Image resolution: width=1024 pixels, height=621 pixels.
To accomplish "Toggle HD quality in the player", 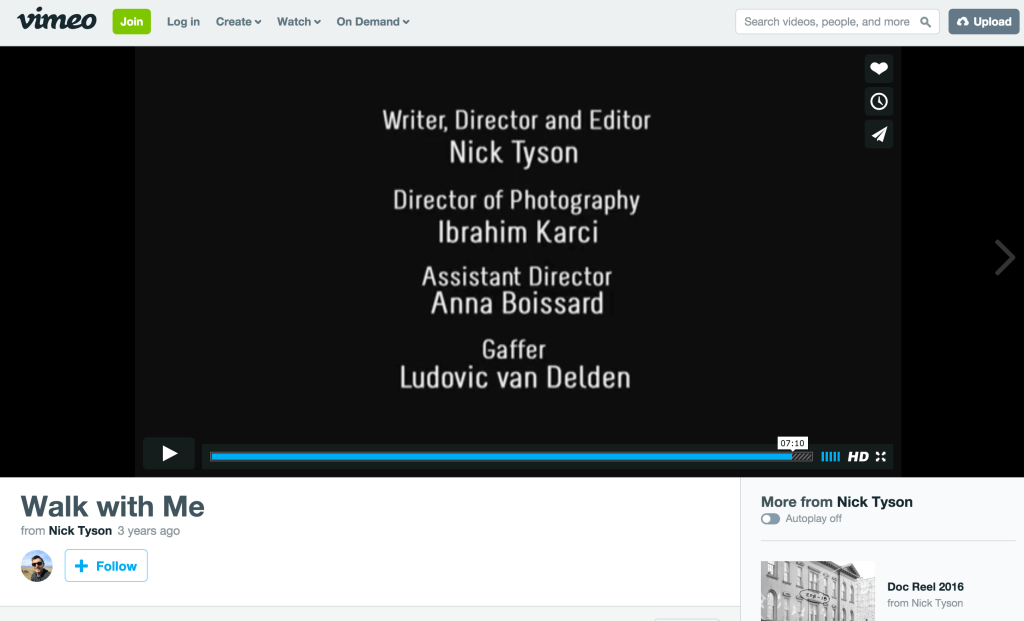I will pyautogui.click(x=858, y=457).
